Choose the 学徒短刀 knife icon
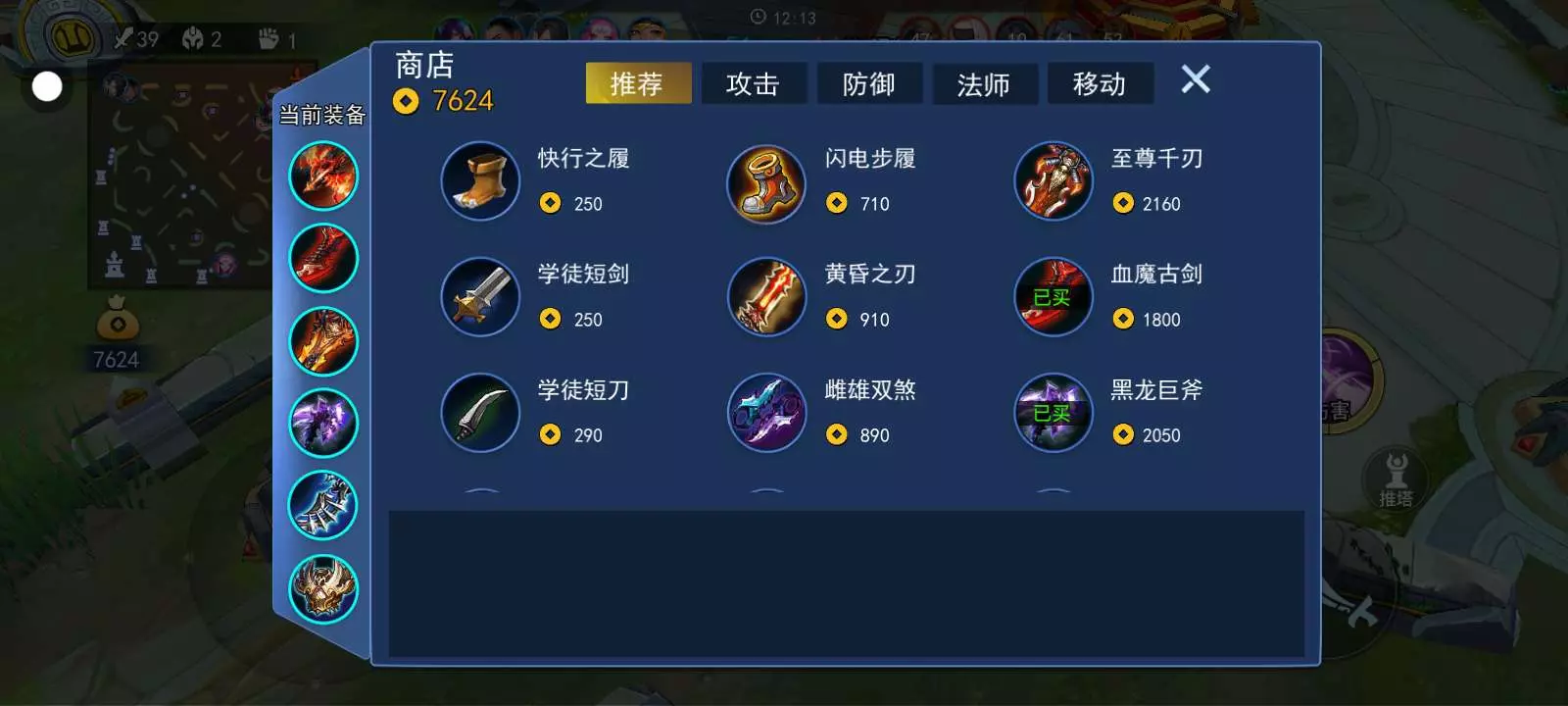 tap(480, 413)
